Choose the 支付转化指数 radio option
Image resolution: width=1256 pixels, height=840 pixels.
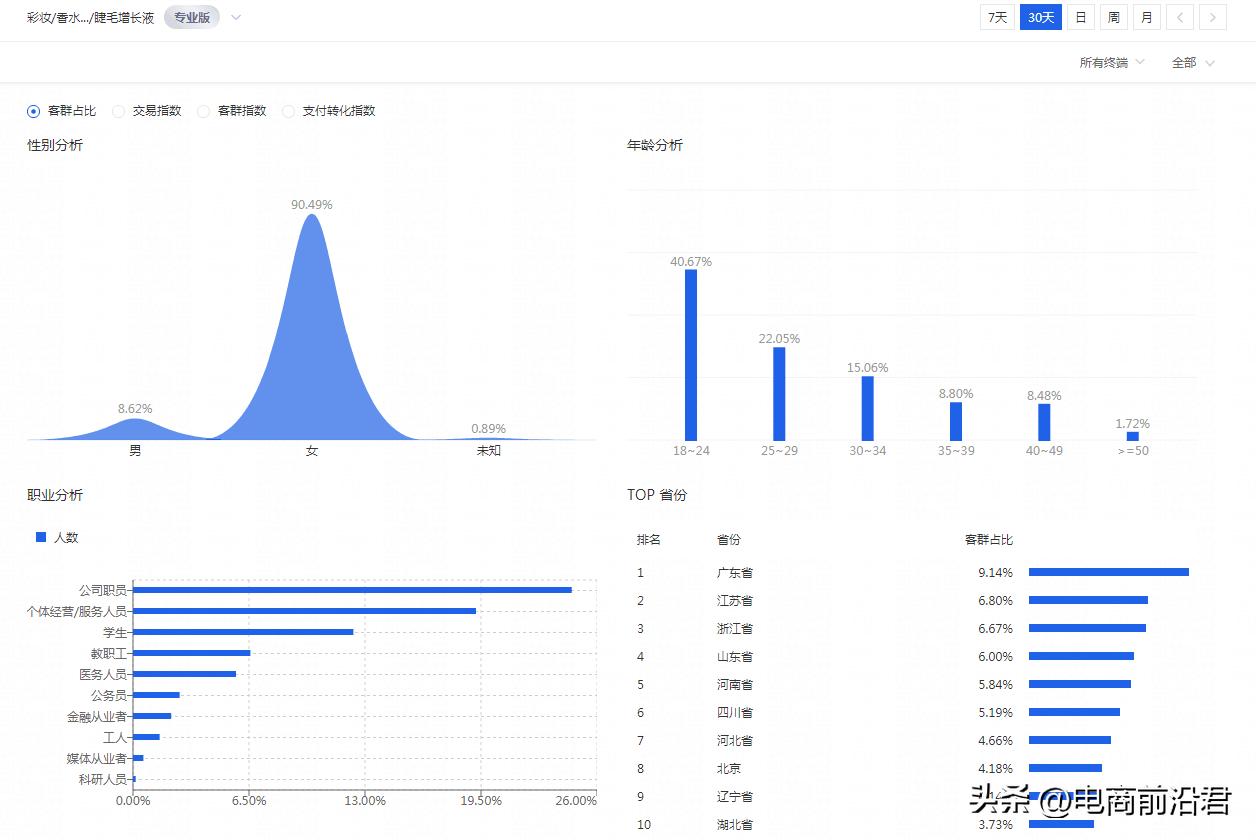[289, 111]
